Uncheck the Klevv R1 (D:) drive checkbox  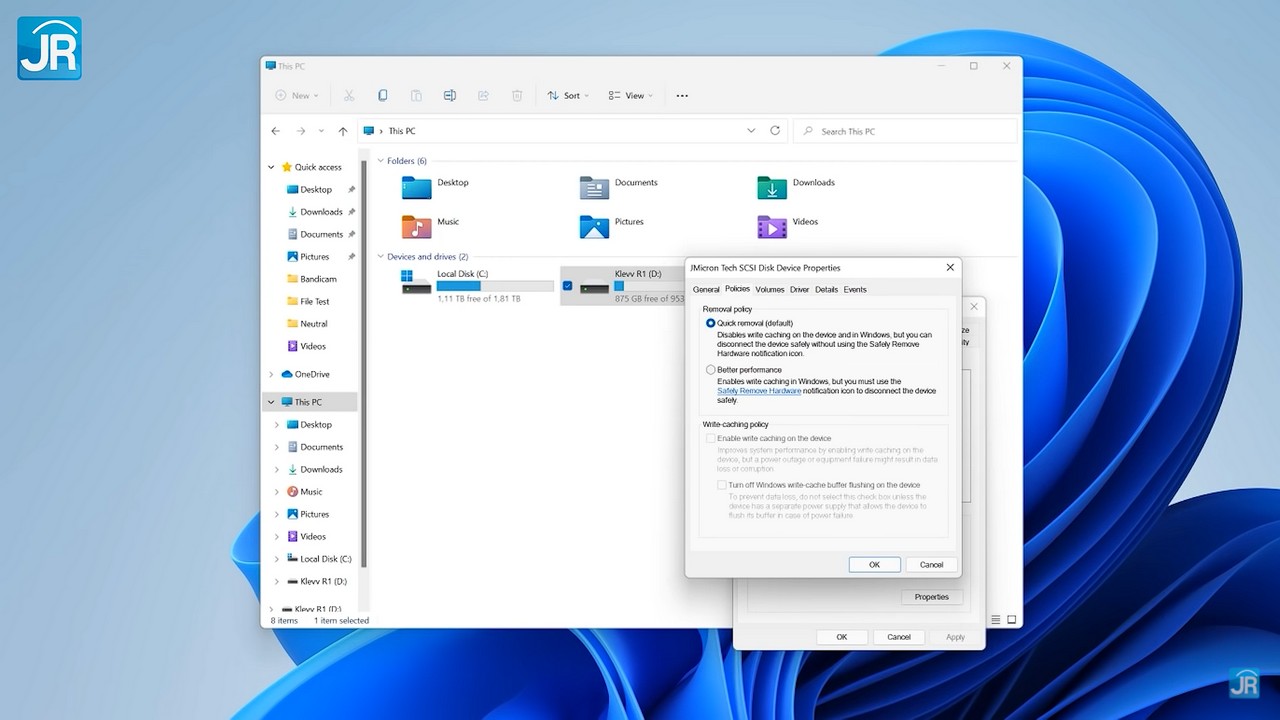pyautogui.click(x=568, y=286)
